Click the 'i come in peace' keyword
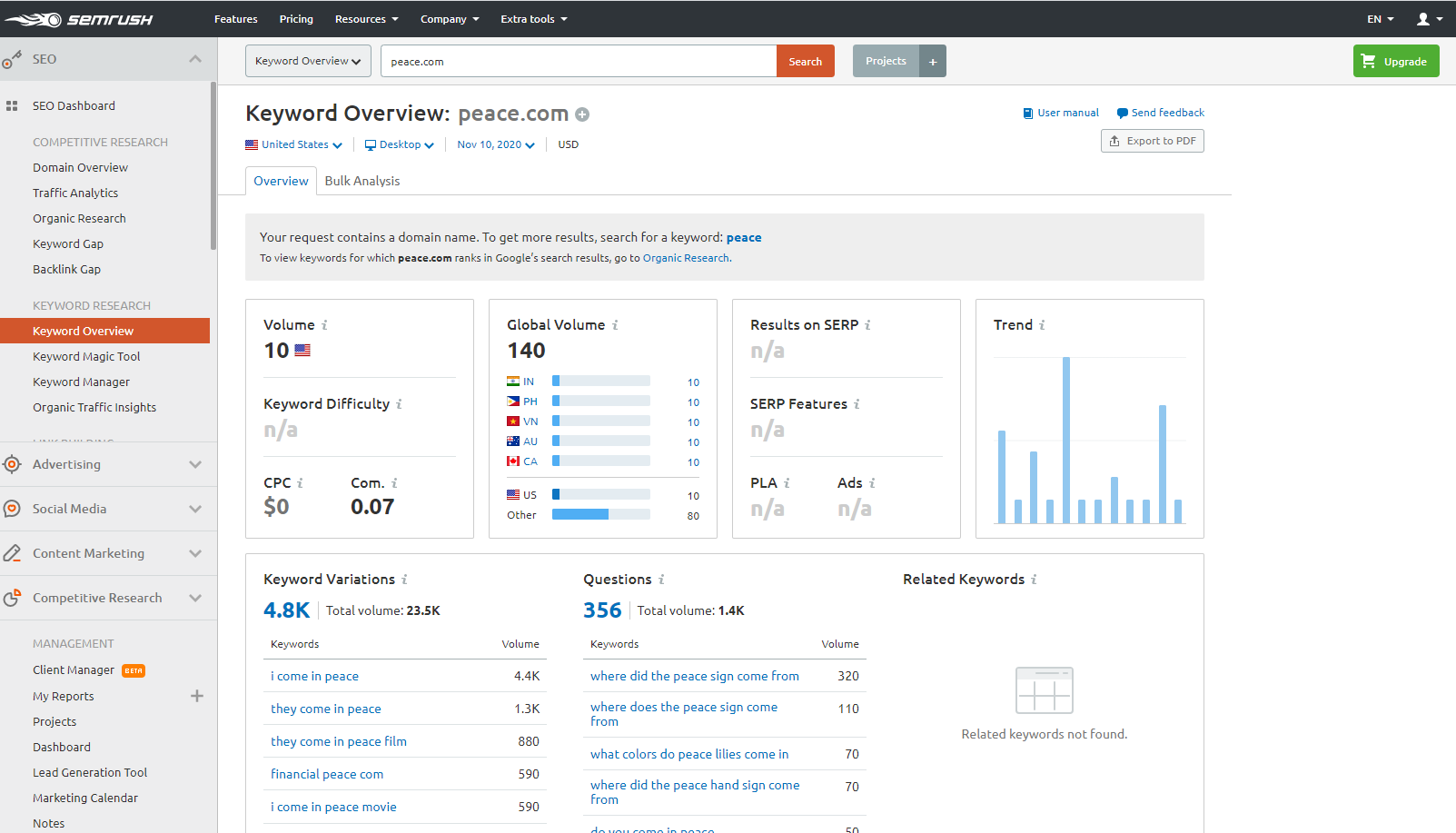Viewport: 1456px width, 833px height. [314, 676]
